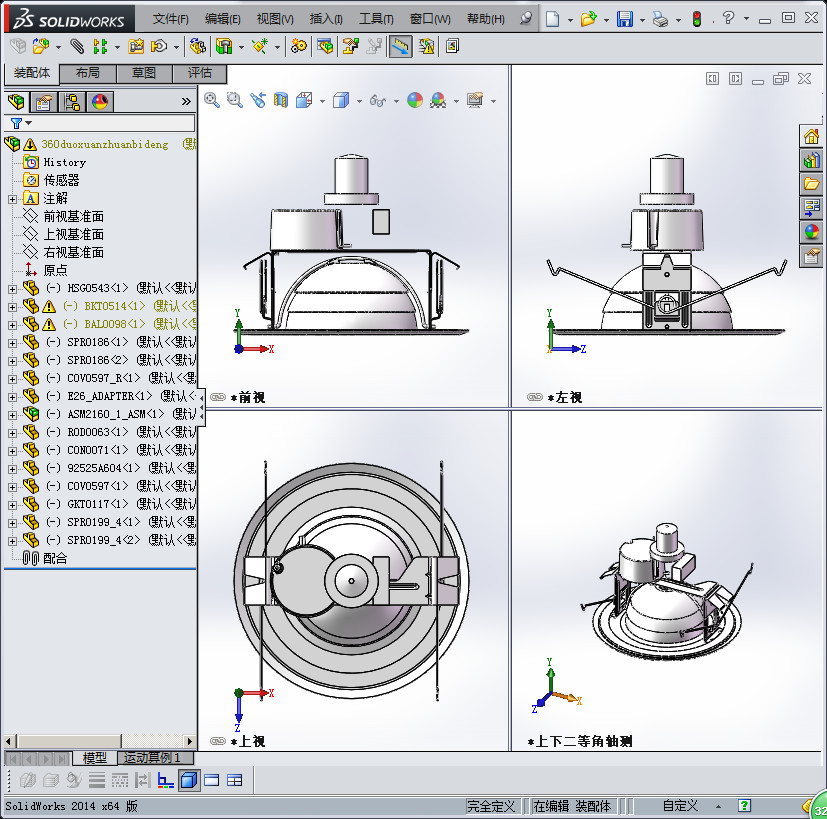
Task: Expand the HSG0543<1> component node
Action: 12,289
